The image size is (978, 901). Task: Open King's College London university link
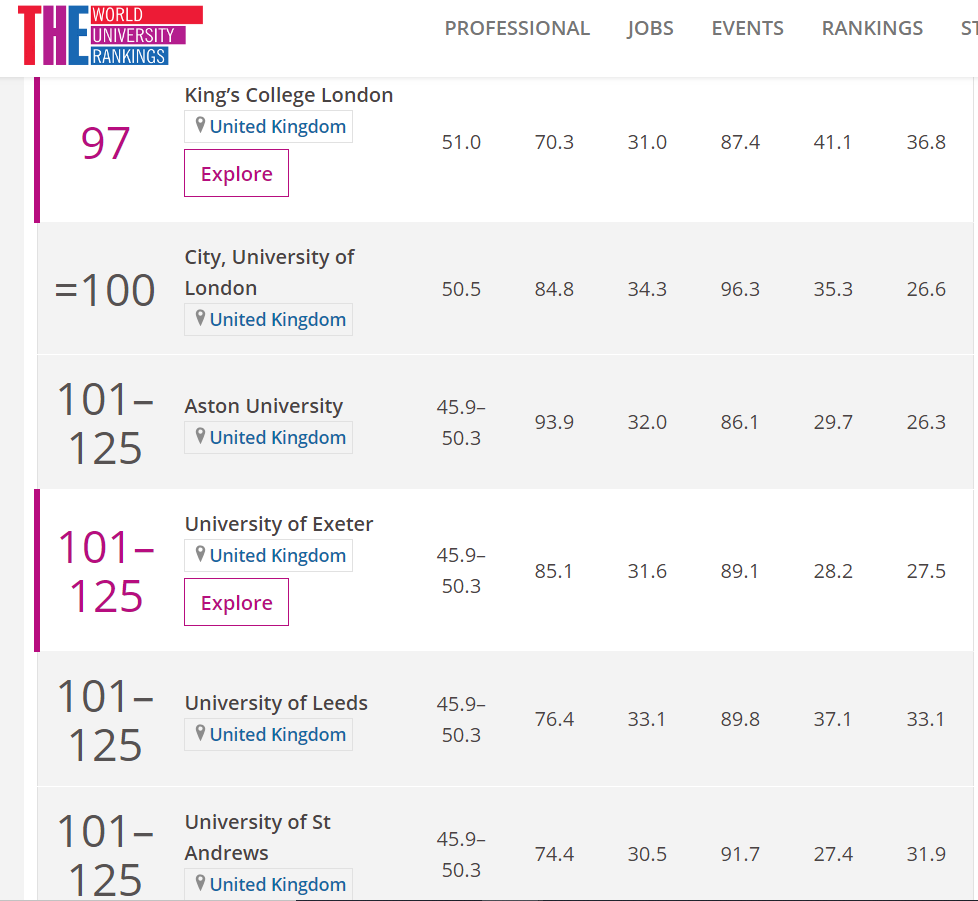coord(288,95)
